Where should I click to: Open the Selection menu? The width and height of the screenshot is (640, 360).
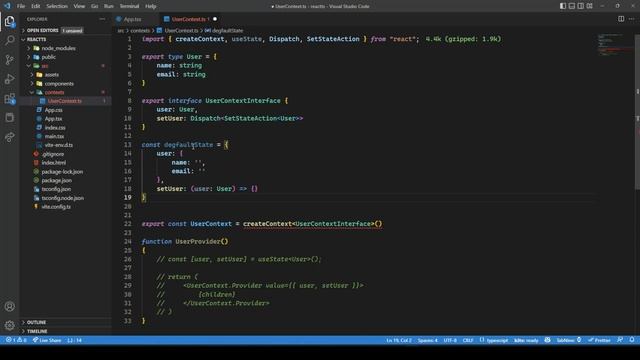pos(57,6)
